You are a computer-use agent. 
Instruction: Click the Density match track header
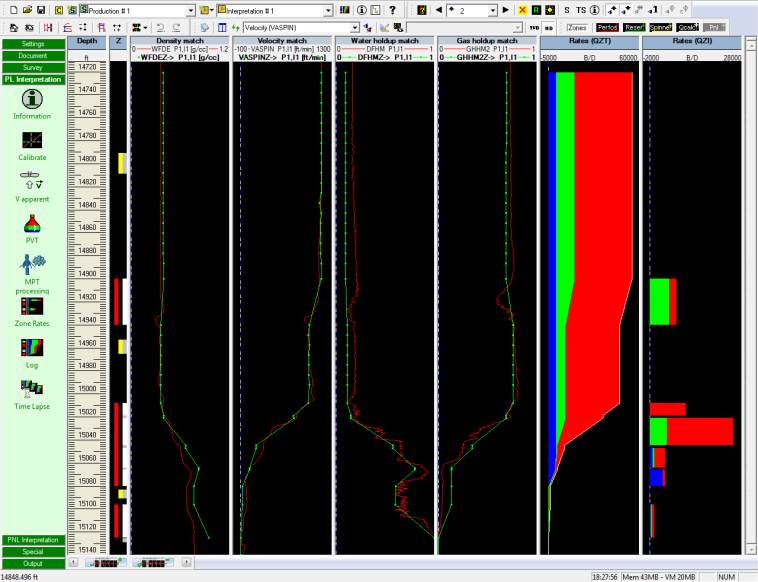[180, 41]
